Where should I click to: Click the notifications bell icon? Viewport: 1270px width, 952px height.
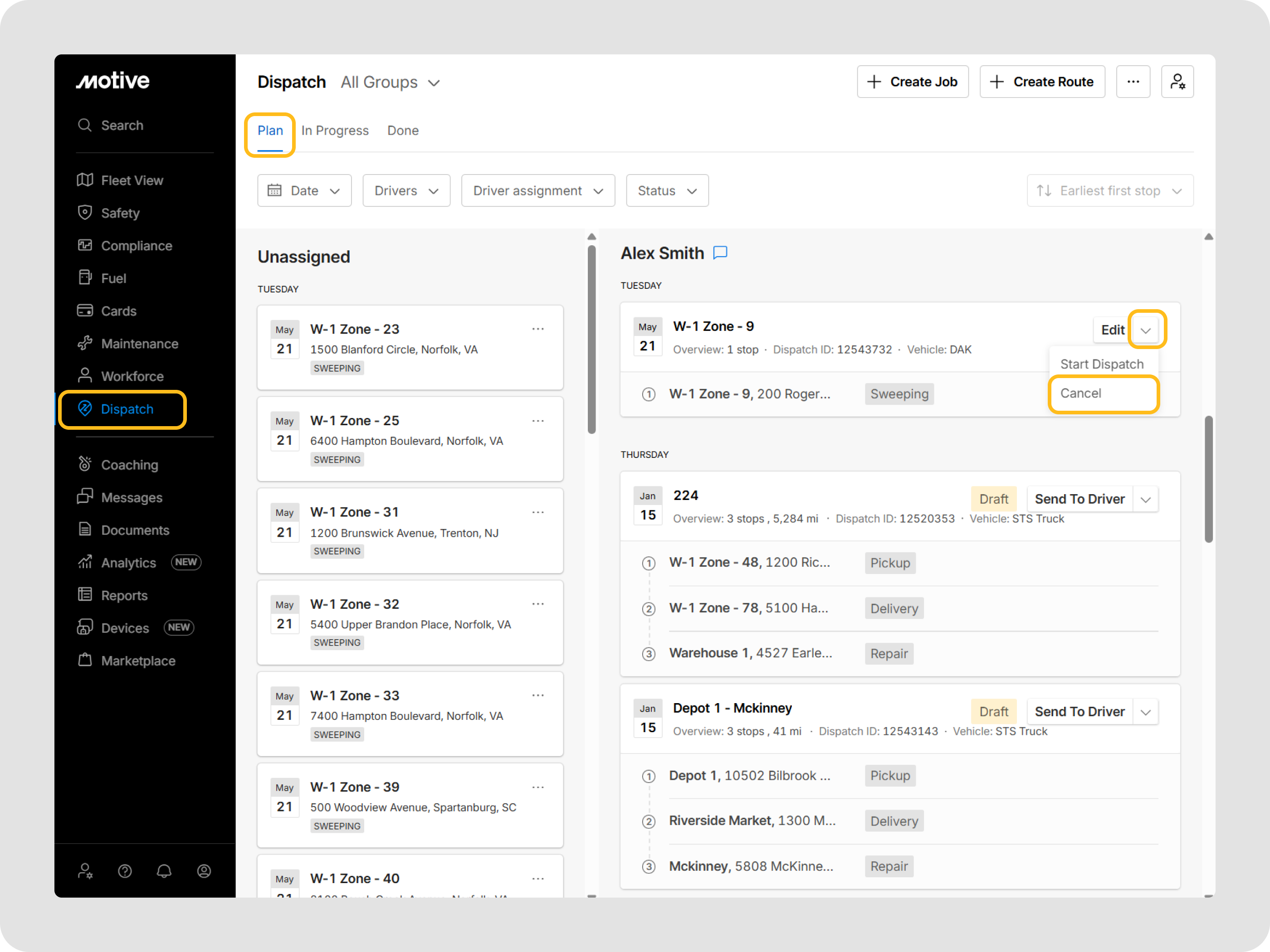(x=164, y=871)
